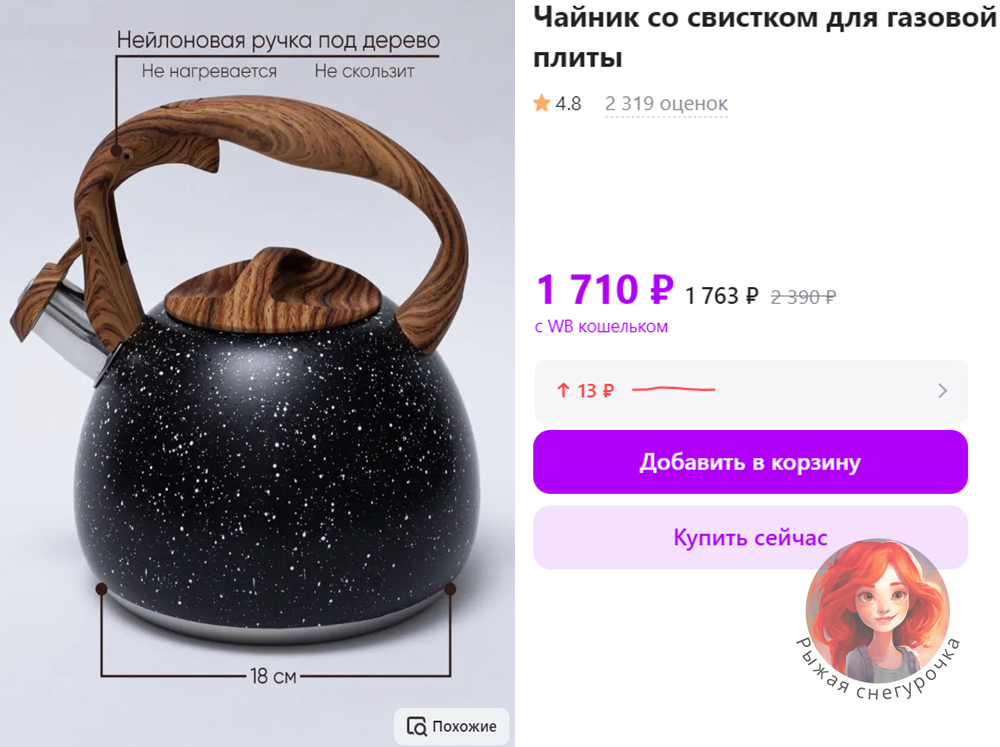This screenshot has height=747, width=1000.
Task: Click the 4.8 rating value
Action: 568,103
